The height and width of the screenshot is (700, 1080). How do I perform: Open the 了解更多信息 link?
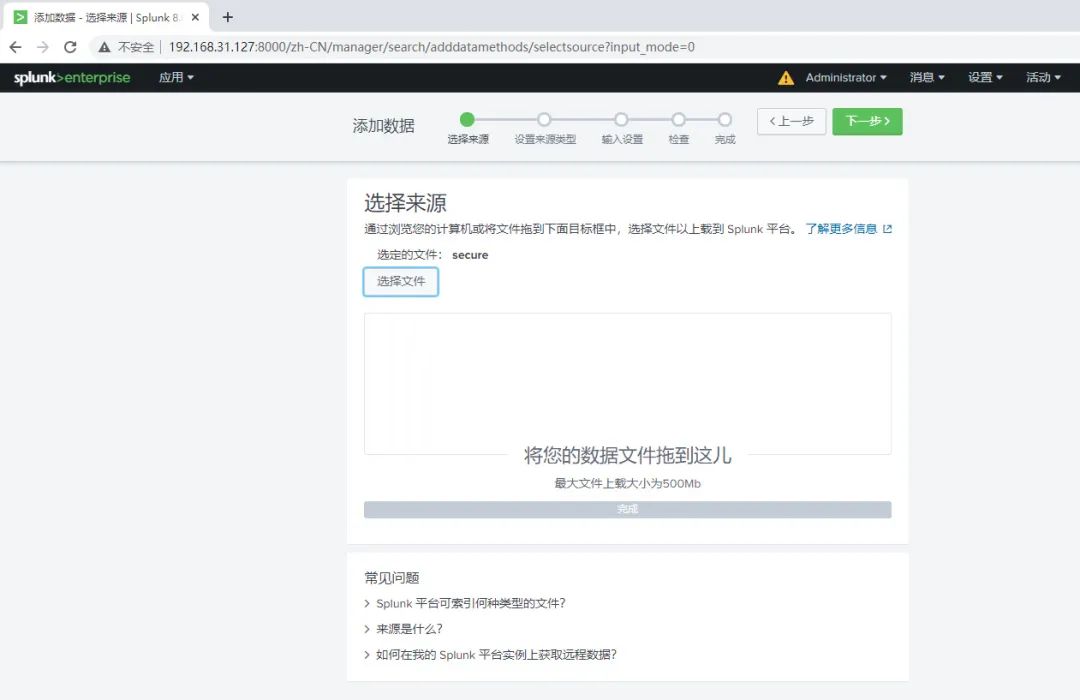(841, 229)
